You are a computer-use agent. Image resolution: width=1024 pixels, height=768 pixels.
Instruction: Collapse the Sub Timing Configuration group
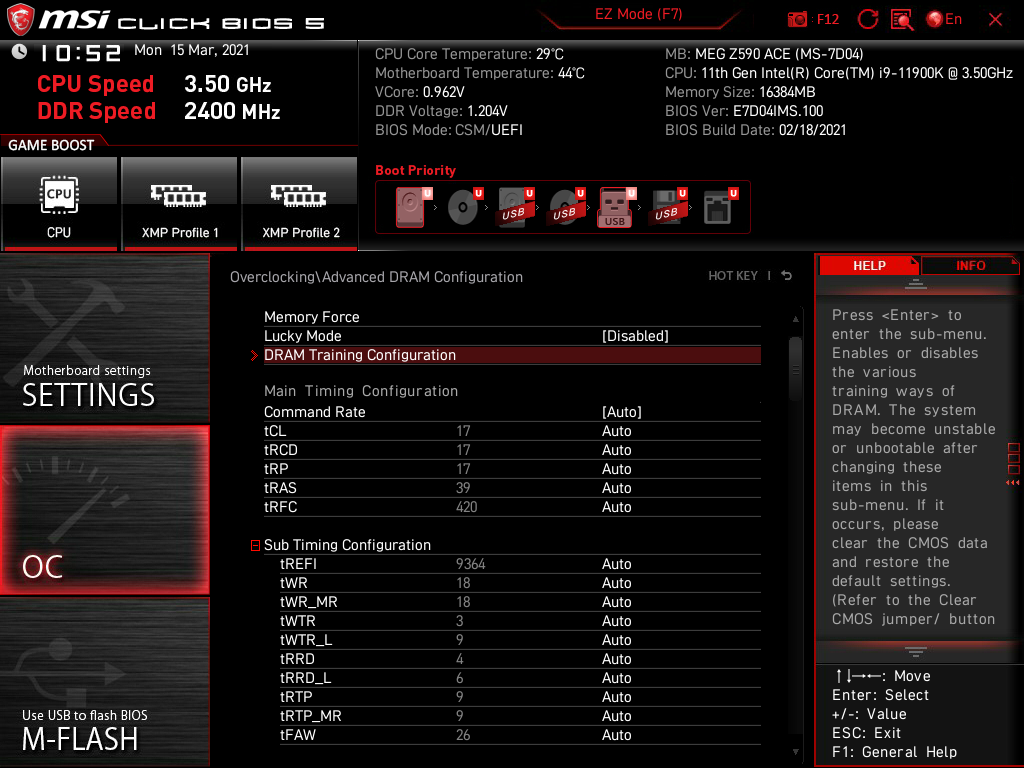[255, 545]
